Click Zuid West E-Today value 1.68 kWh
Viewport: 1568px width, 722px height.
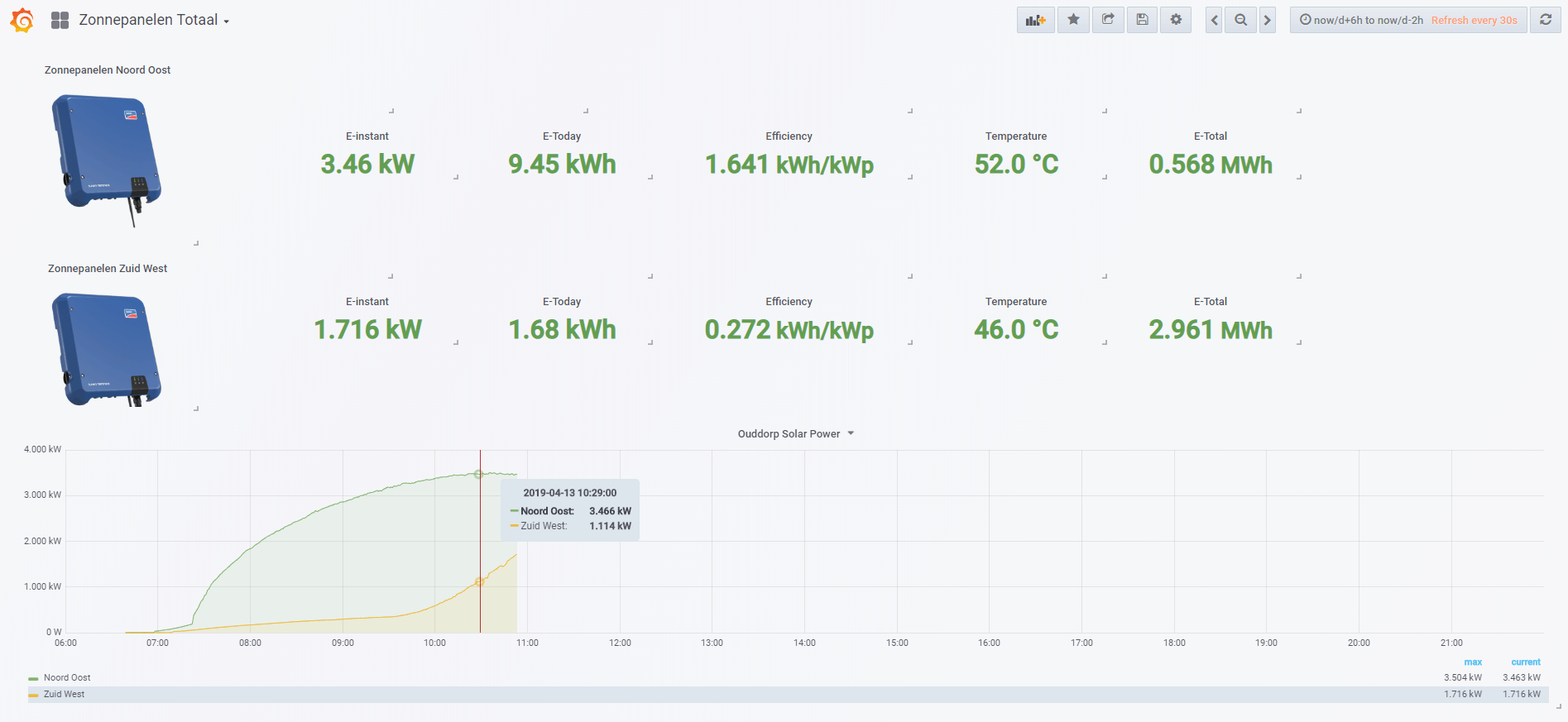pos(562,330)
